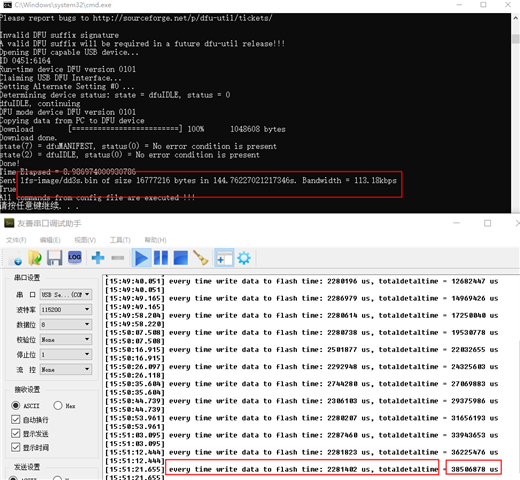This screenshot has height=480, width=520.
Task: Click log line with totaldetaltime 36225476 us
Action: (x=302, y=452)
